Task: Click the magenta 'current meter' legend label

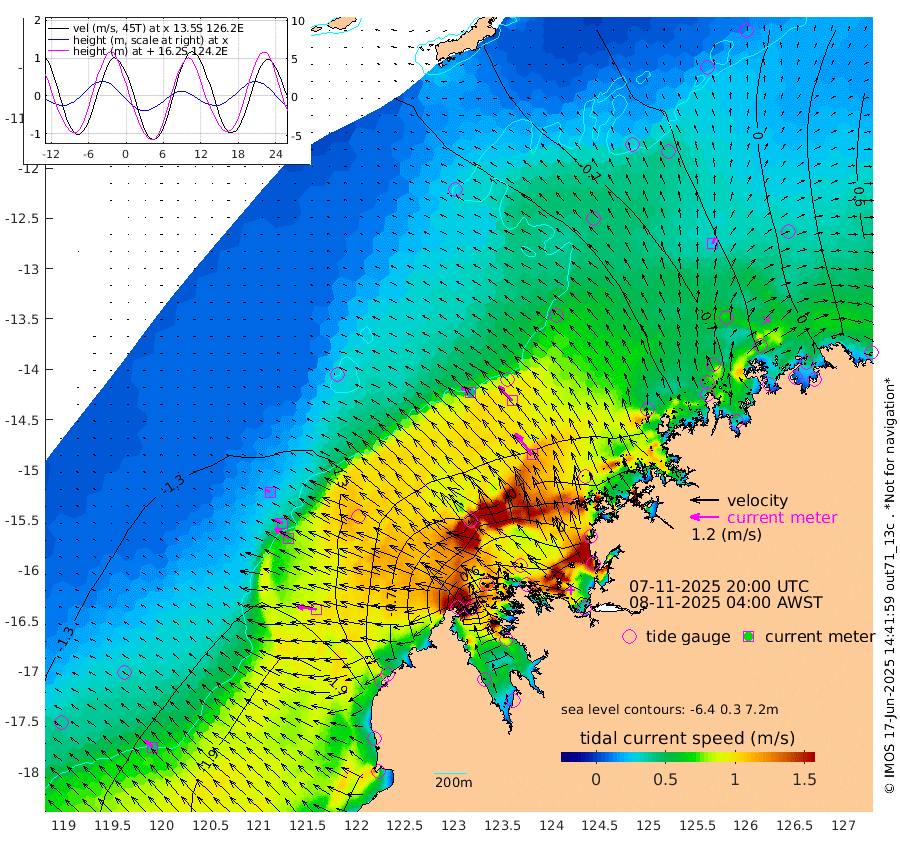Action: click(782, 517)
